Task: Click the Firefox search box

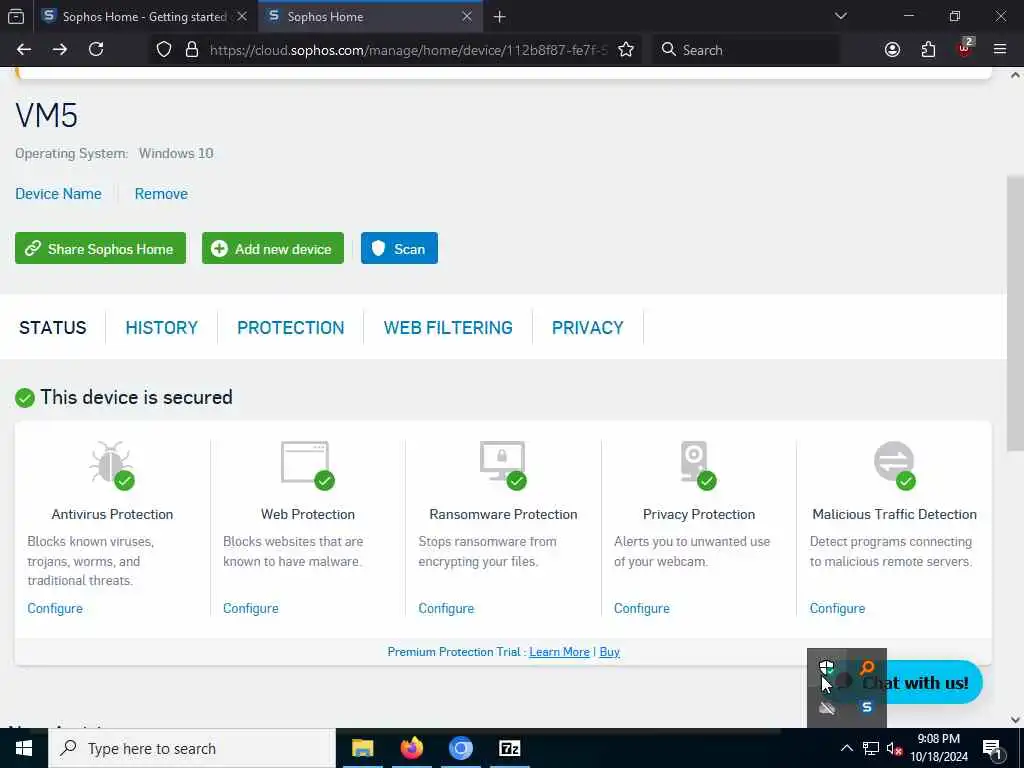Action: point(746,50)
